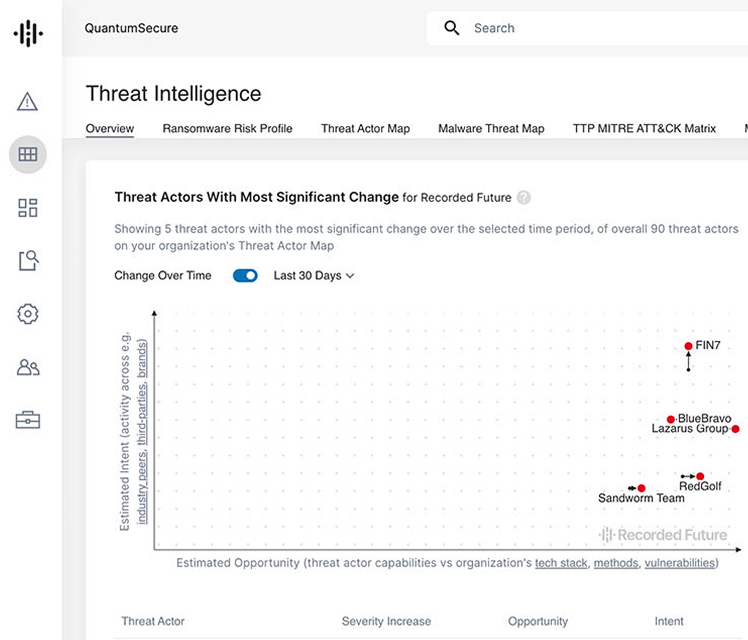Image resolution: width=748 pixels, height=640 pixels.
Task: Expand the Last 30 Days dropdown
Action: 314,276
